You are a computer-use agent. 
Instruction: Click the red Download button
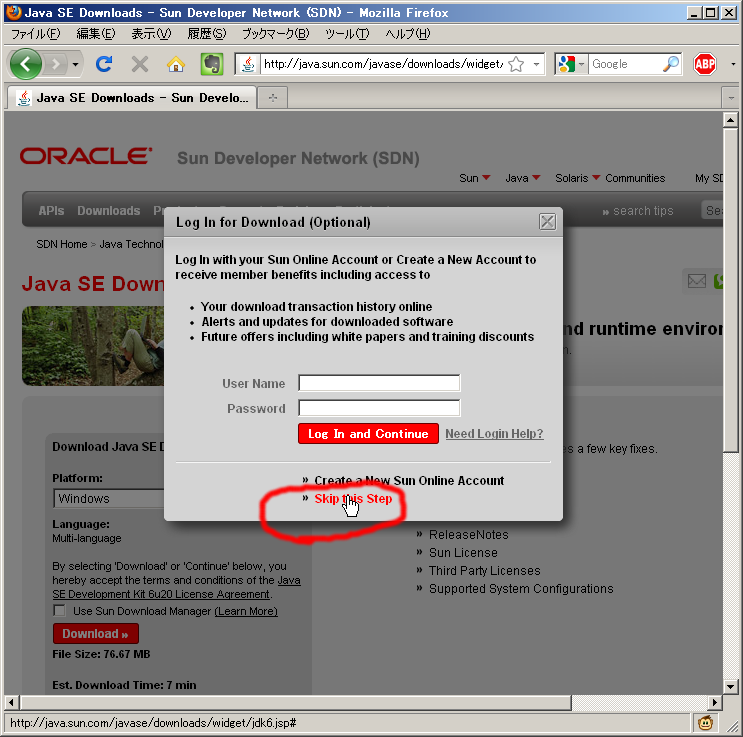[x=96, y=634]
